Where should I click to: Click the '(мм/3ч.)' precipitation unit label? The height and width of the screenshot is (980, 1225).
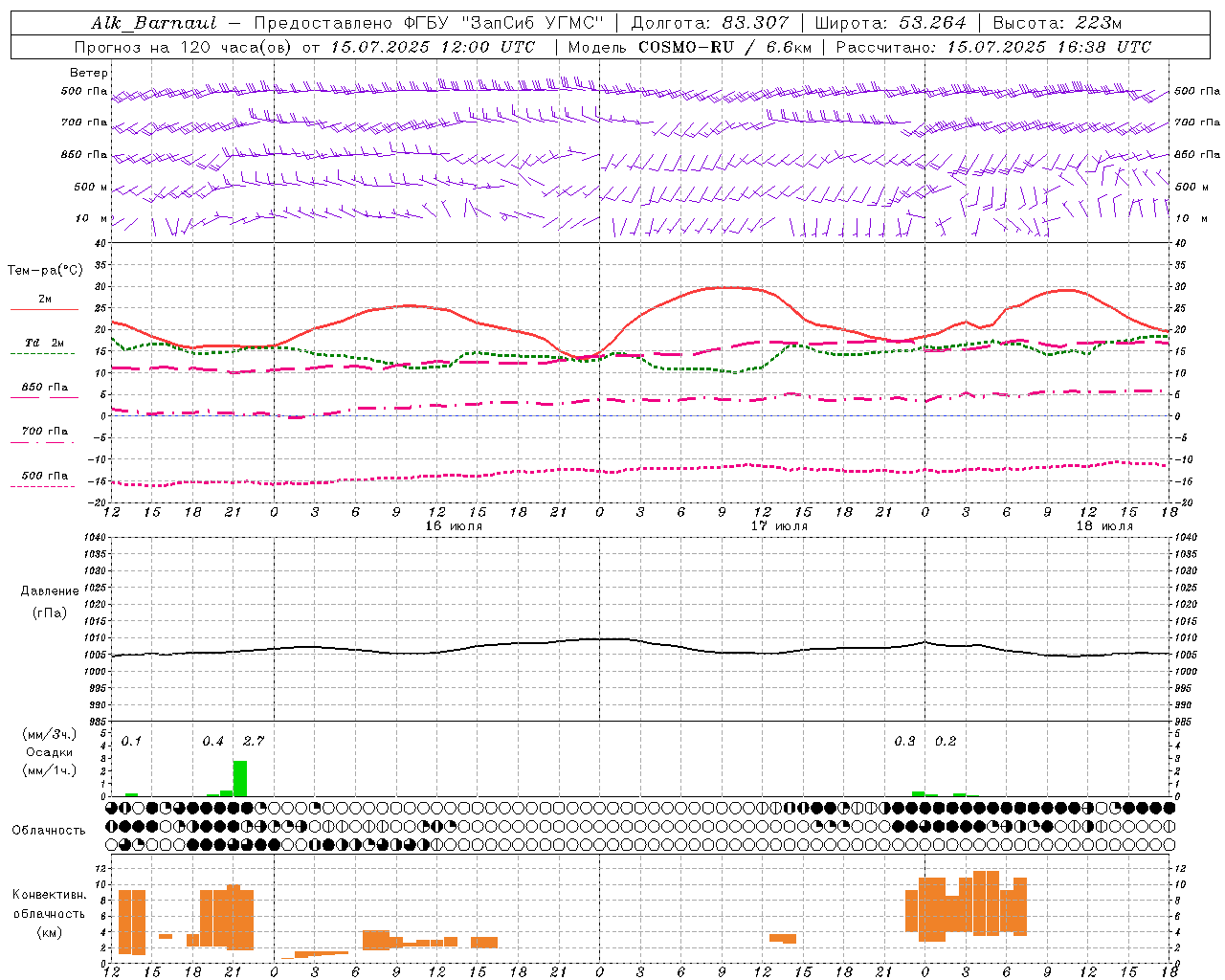pos(49,734)
